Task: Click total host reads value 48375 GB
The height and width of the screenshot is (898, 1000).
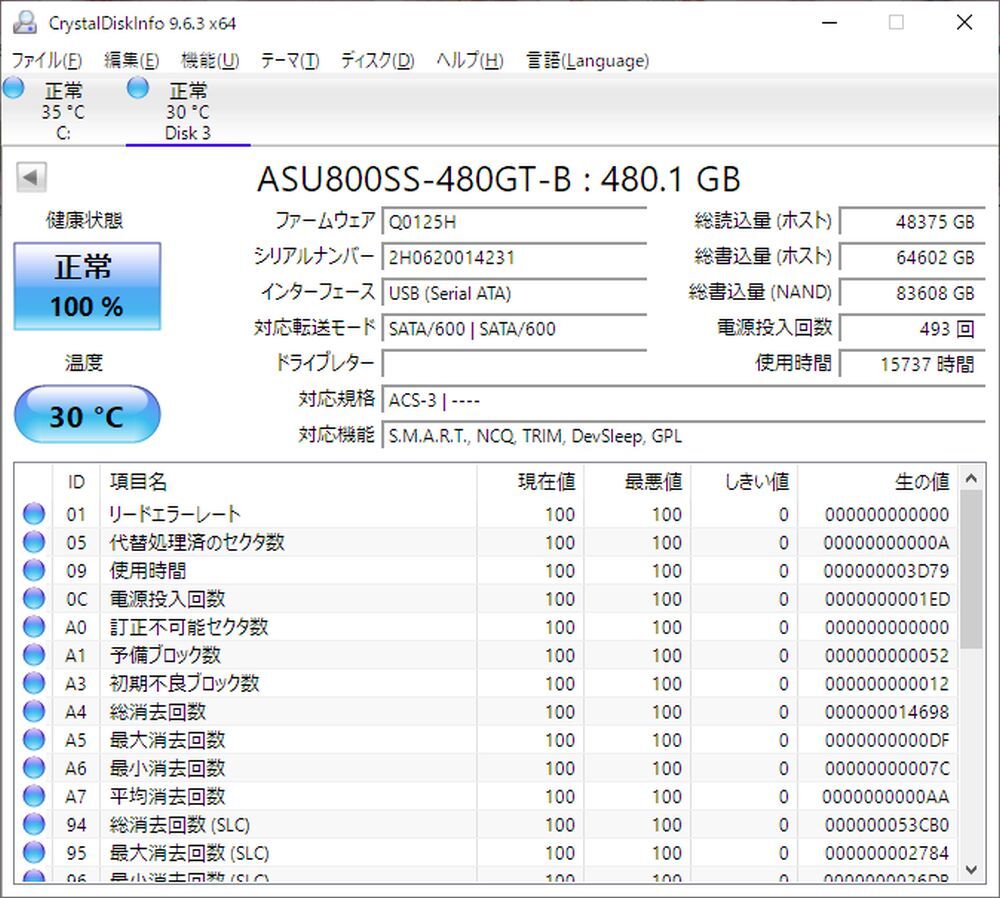Action: (x=913, y=222)
